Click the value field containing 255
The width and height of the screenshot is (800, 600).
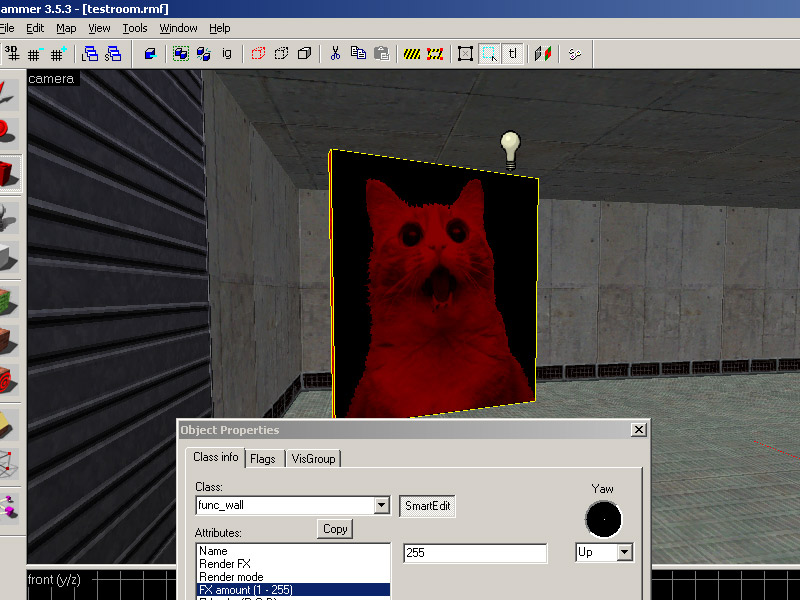(475, 553)
